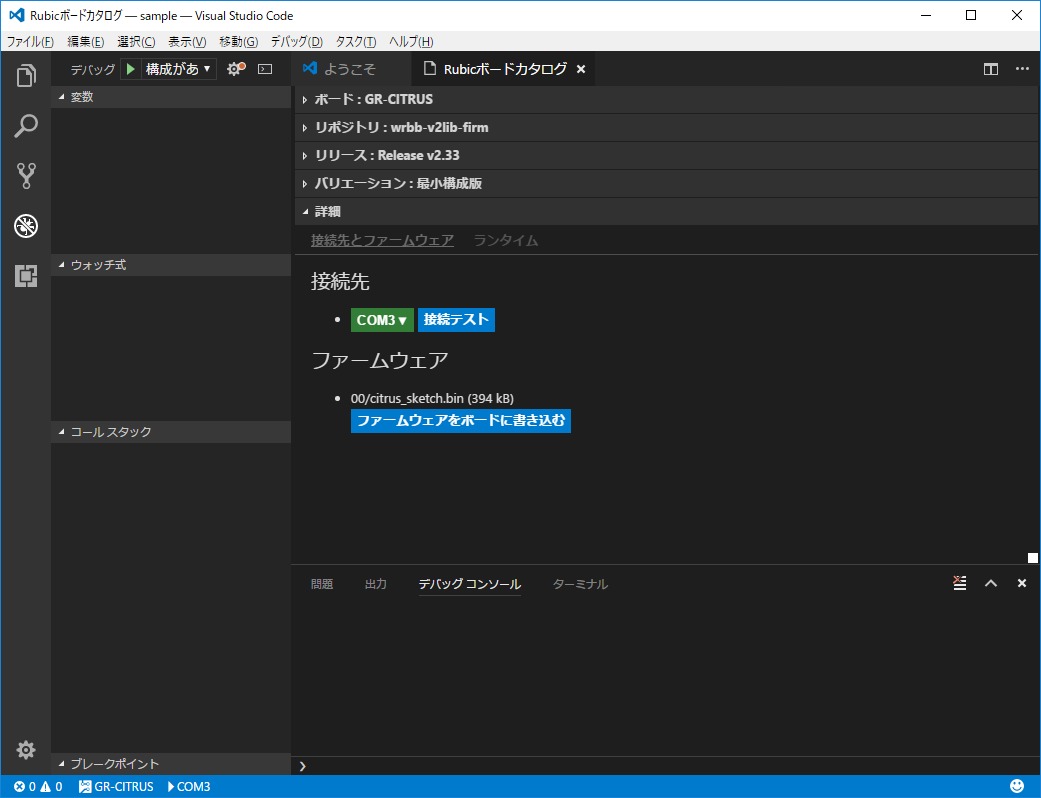Viewport: 1041px width, 798px height.
Task: Open the Explorer view in activity bar
Action: click(26, 76)
